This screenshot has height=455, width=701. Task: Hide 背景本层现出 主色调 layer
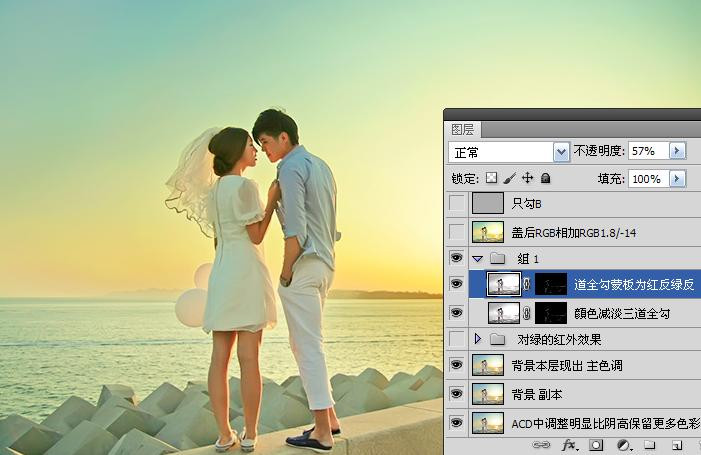456,365
